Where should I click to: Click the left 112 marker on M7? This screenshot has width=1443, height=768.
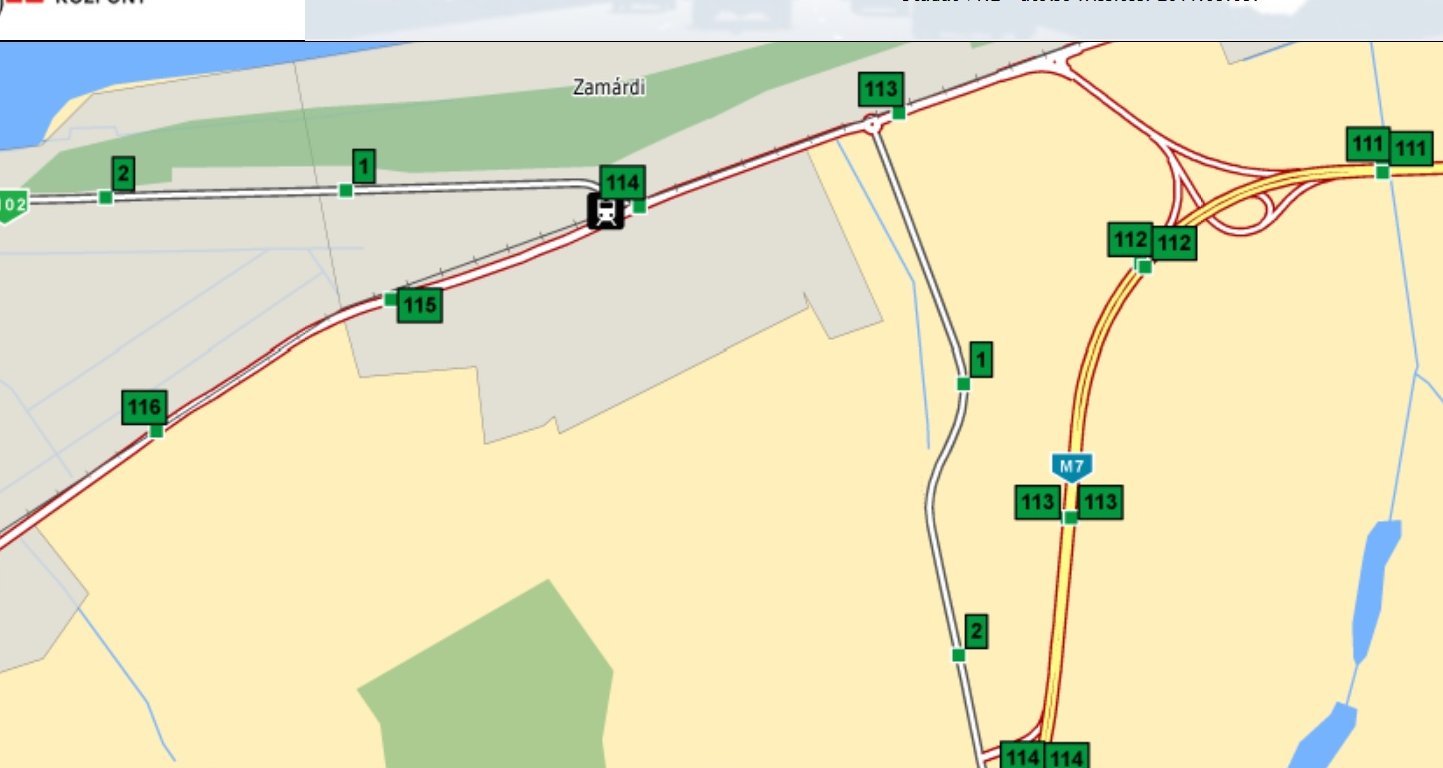click(x=1129, y=241)
